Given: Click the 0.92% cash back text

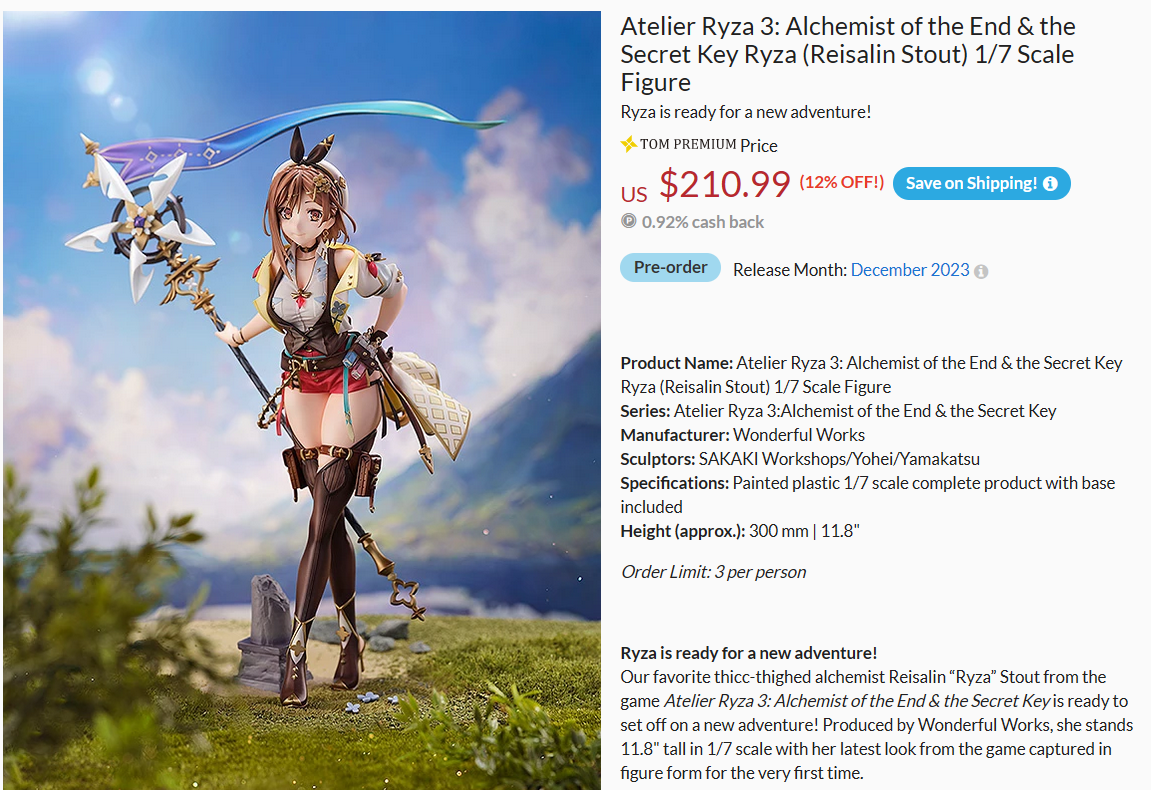Looking at the screenshot, I should point(702,222).
